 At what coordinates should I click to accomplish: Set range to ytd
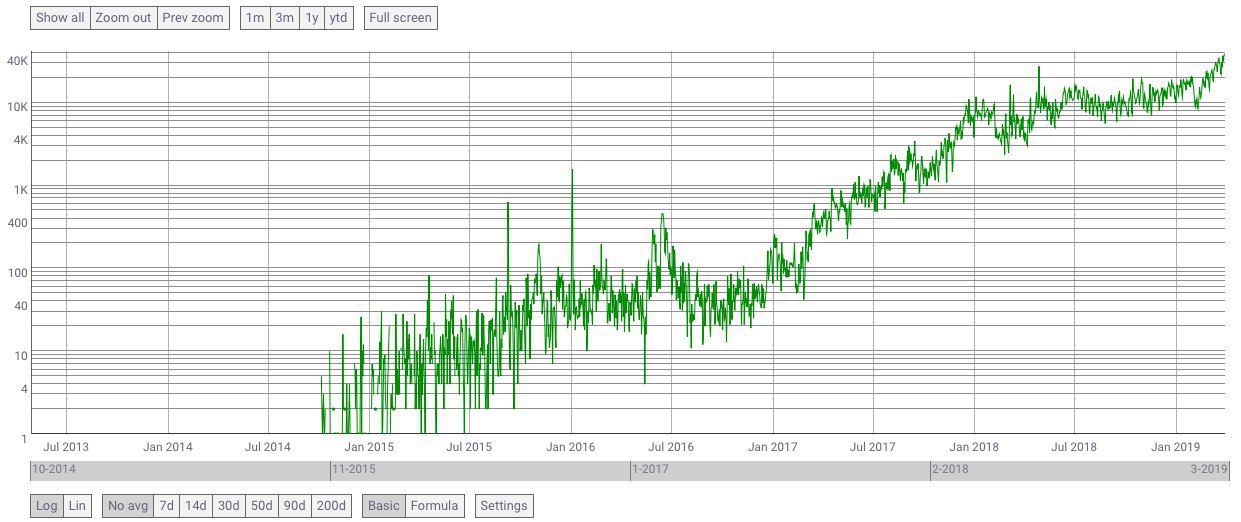[339, 18]
